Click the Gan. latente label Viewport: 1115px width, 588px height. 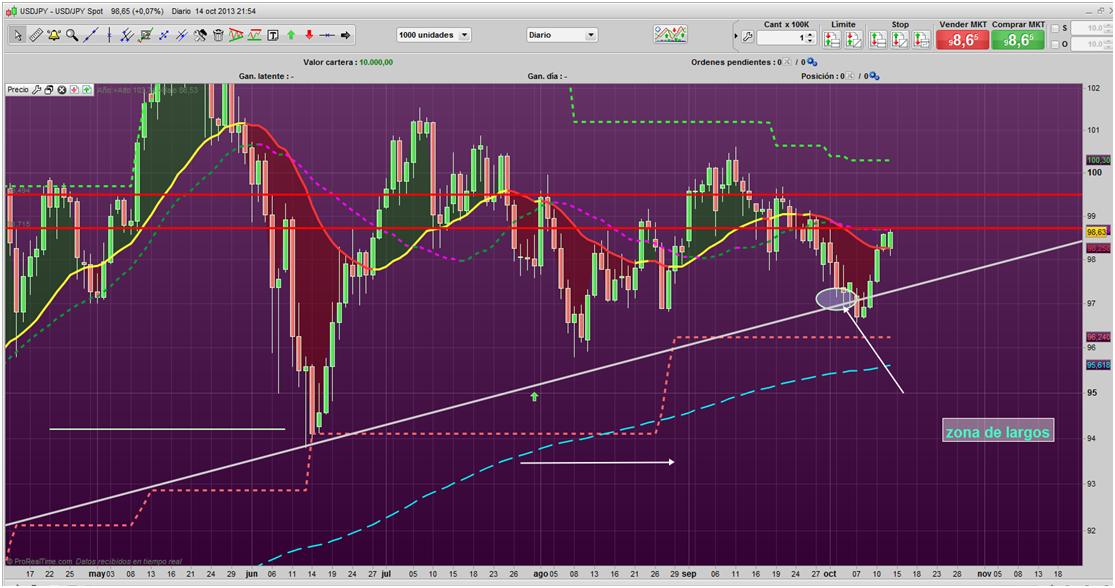click(x=265, y=76)
